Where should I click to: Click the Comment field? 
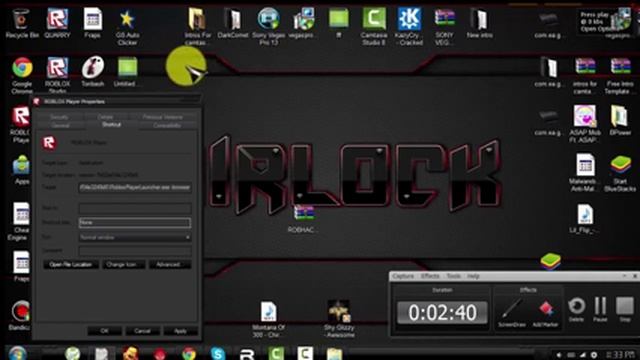click(x=135, y=251)
